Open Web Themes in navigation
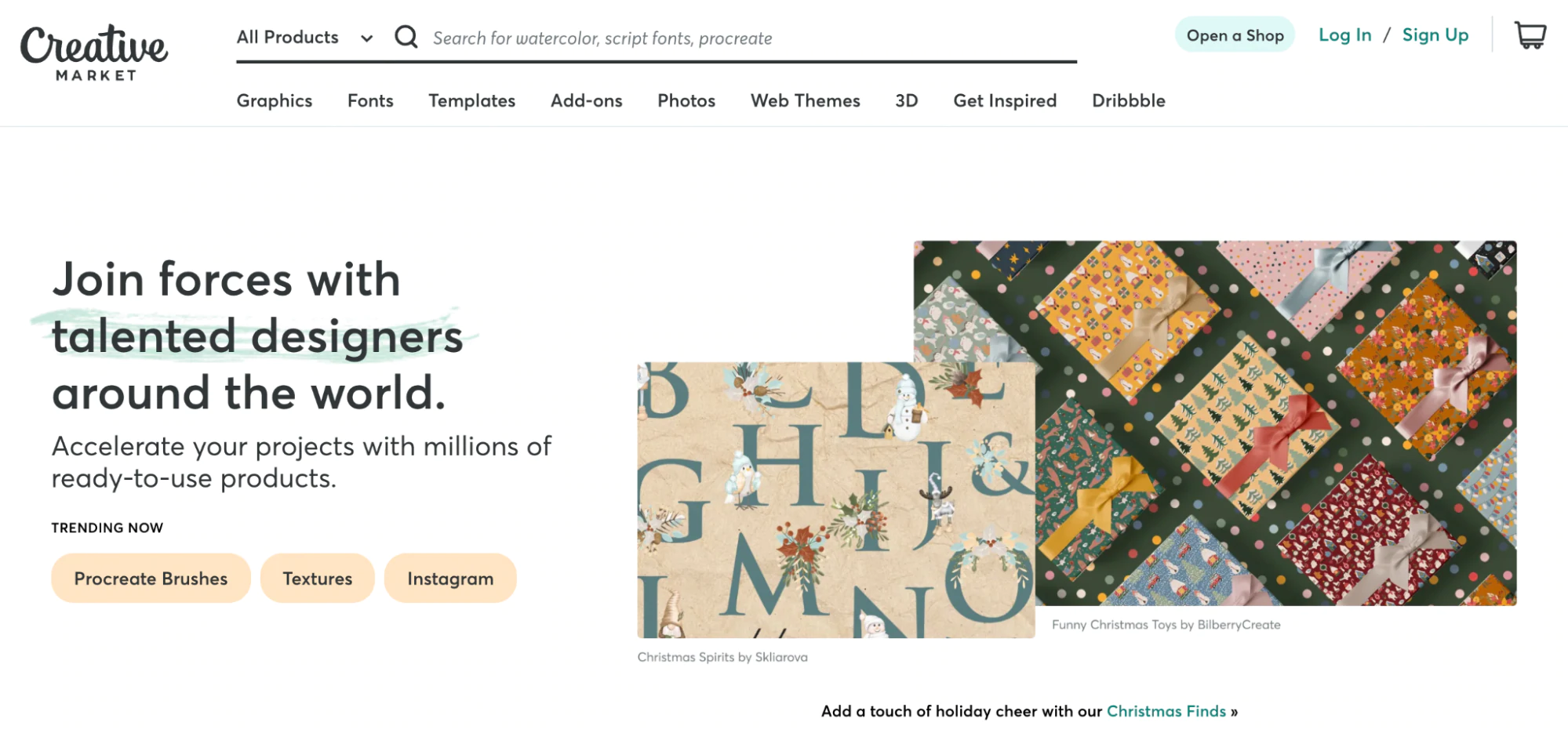 coord(805,101)
